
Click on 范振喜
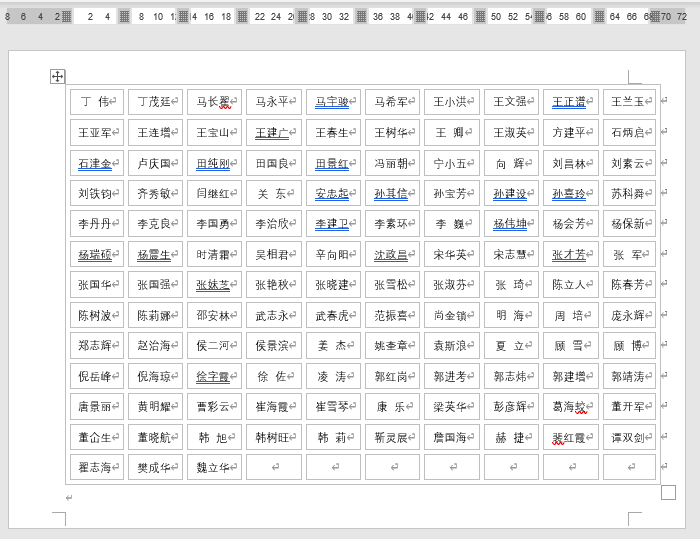[391, 316]
